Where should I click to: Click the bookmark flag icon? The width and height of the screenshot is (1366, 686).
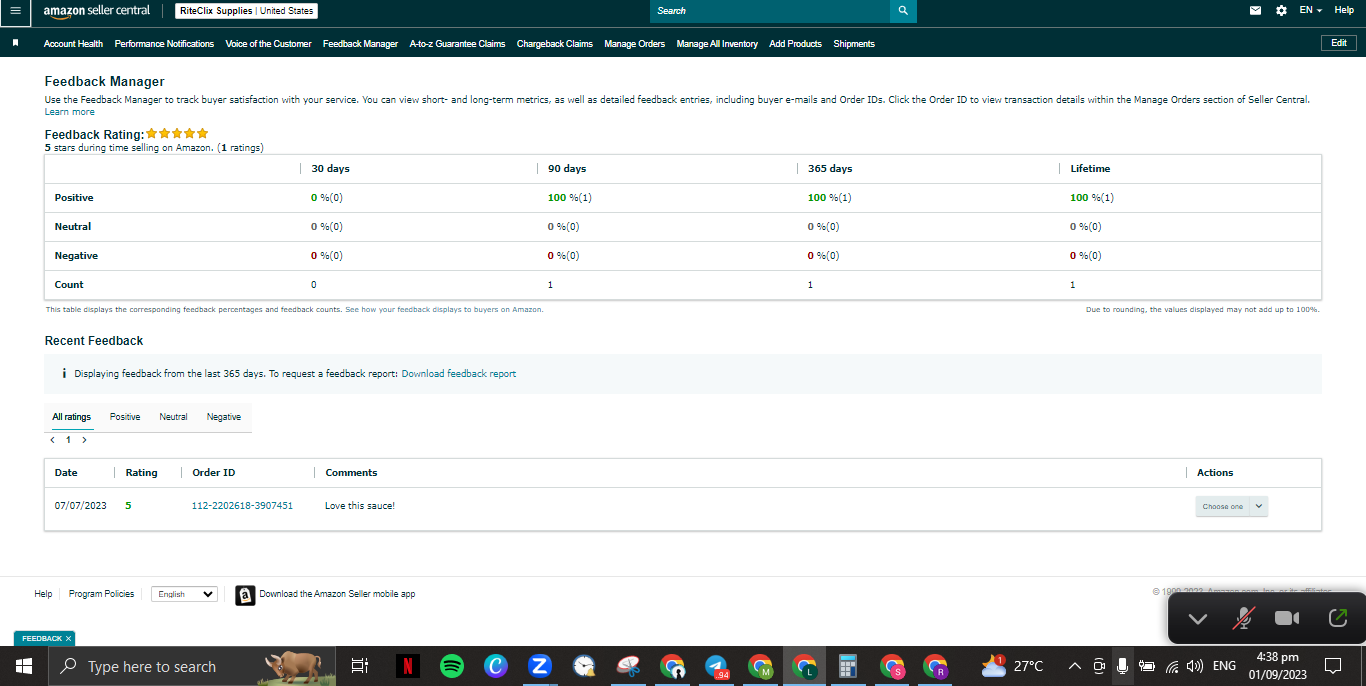click(x=15, y=44)
